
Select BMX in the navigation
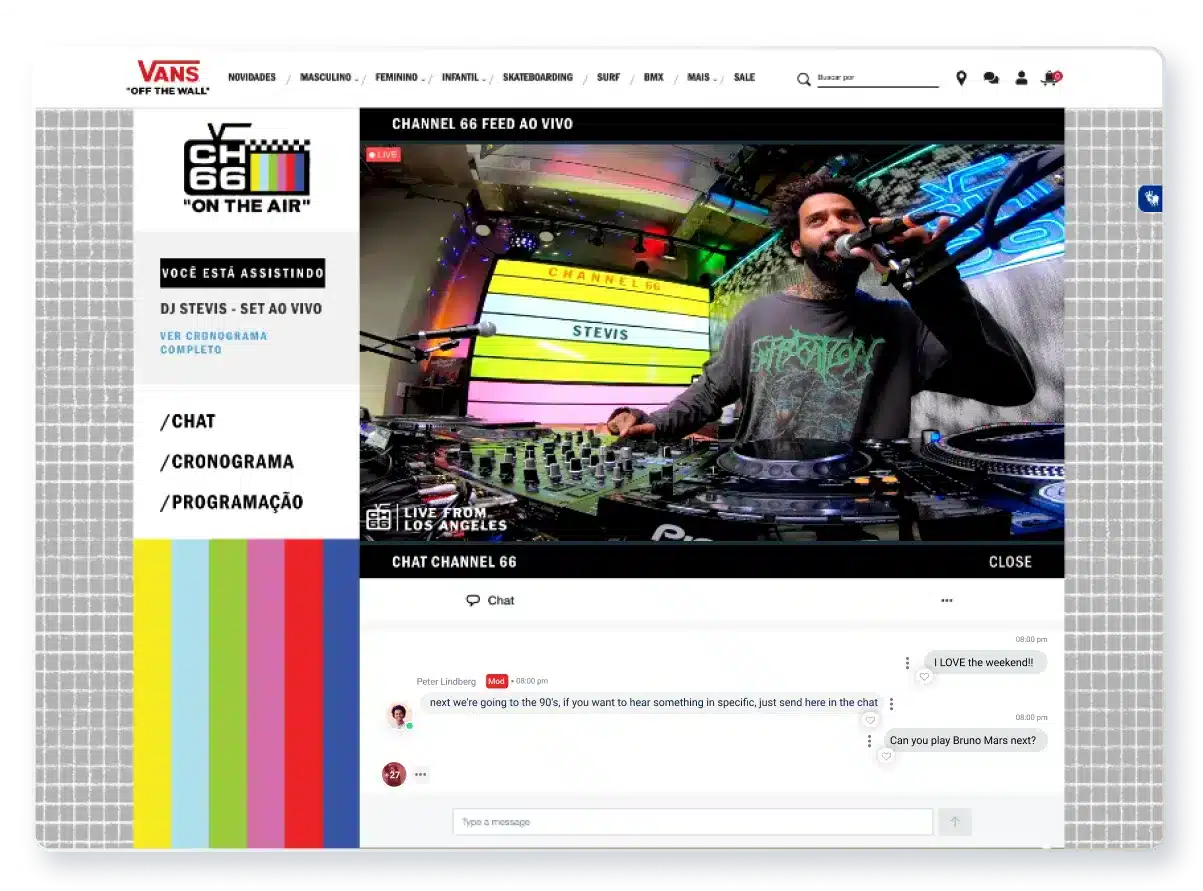654,77
